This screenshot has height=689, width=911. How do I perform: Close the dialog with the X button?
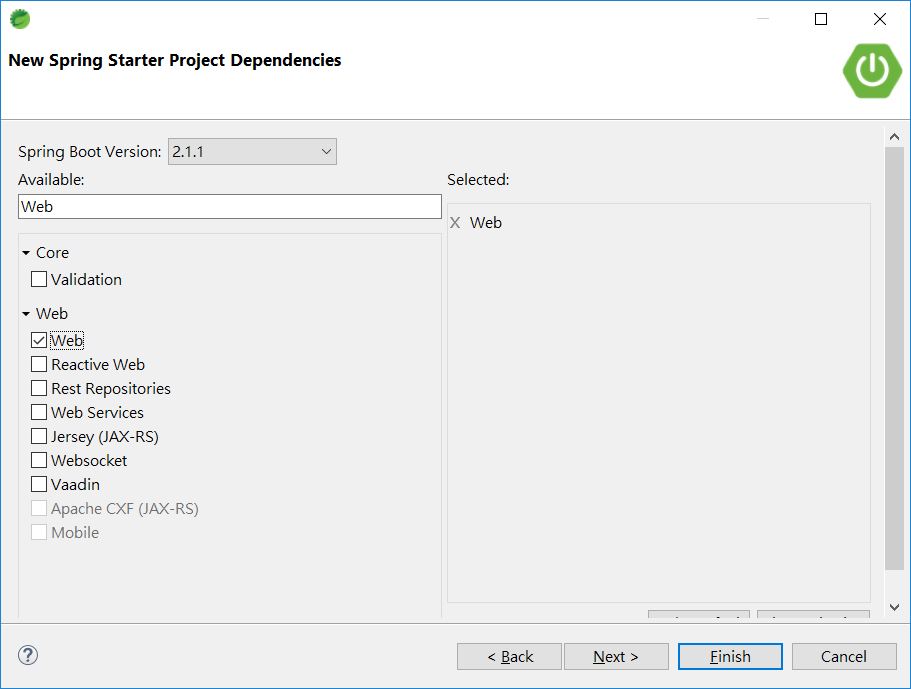880,19
